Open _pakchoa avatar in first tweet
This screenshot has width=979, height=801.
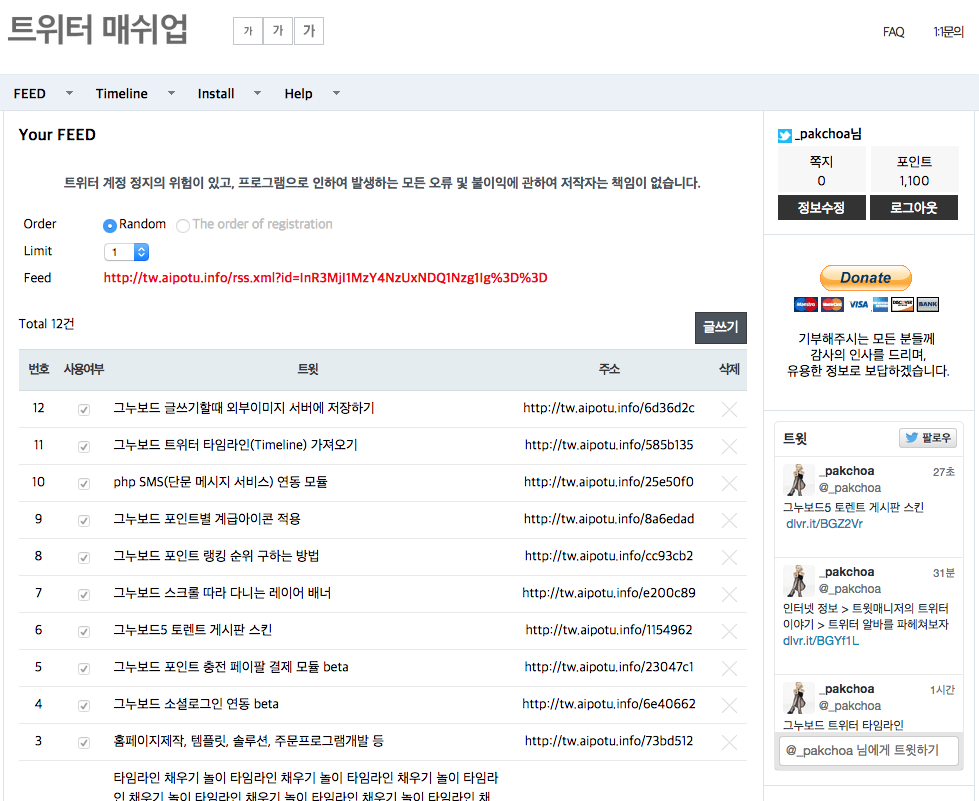[x=797, y=480]
